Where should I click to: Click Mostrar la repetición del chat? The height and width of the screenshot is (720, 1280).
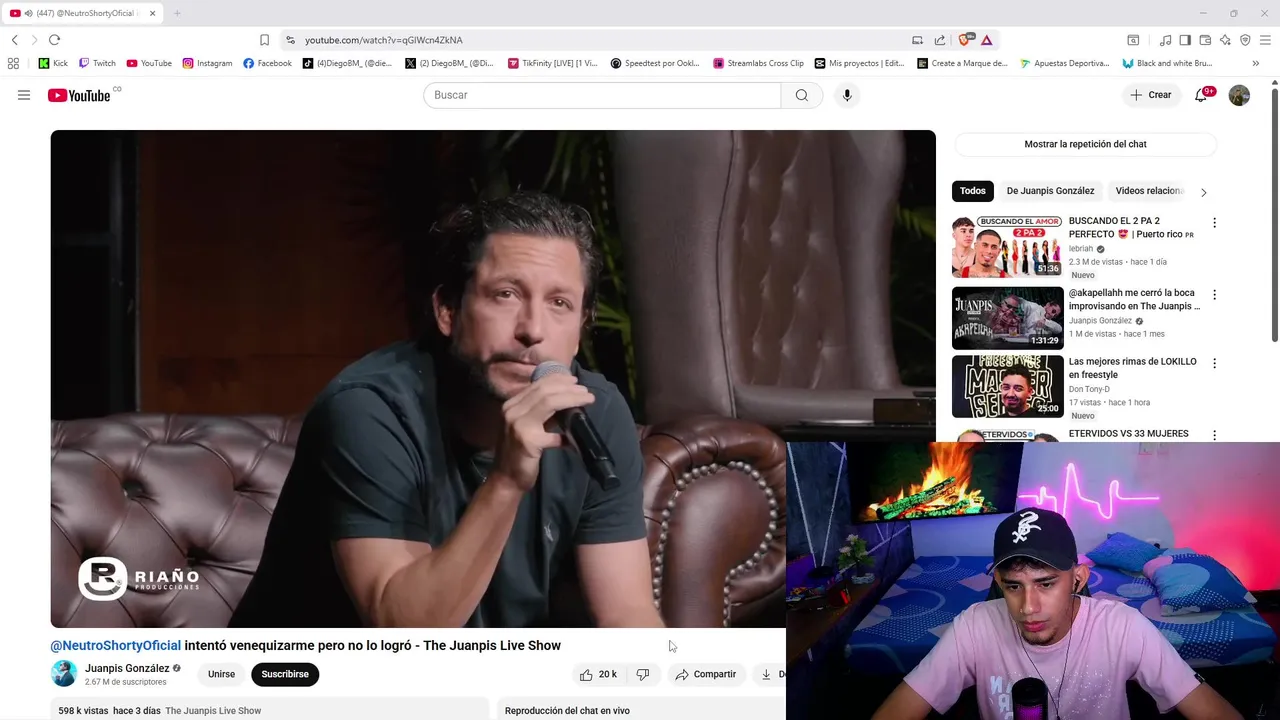click(x=1085, y=144)
